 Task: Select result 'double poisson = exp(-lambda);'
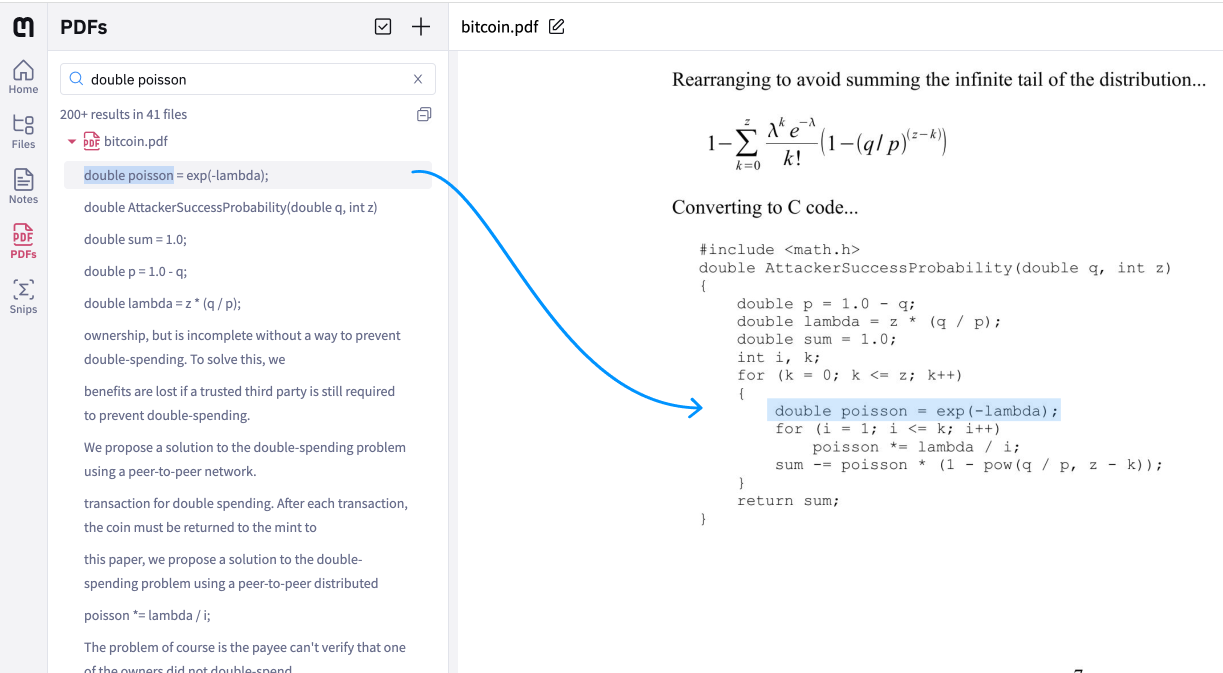[x=248, y=175]
